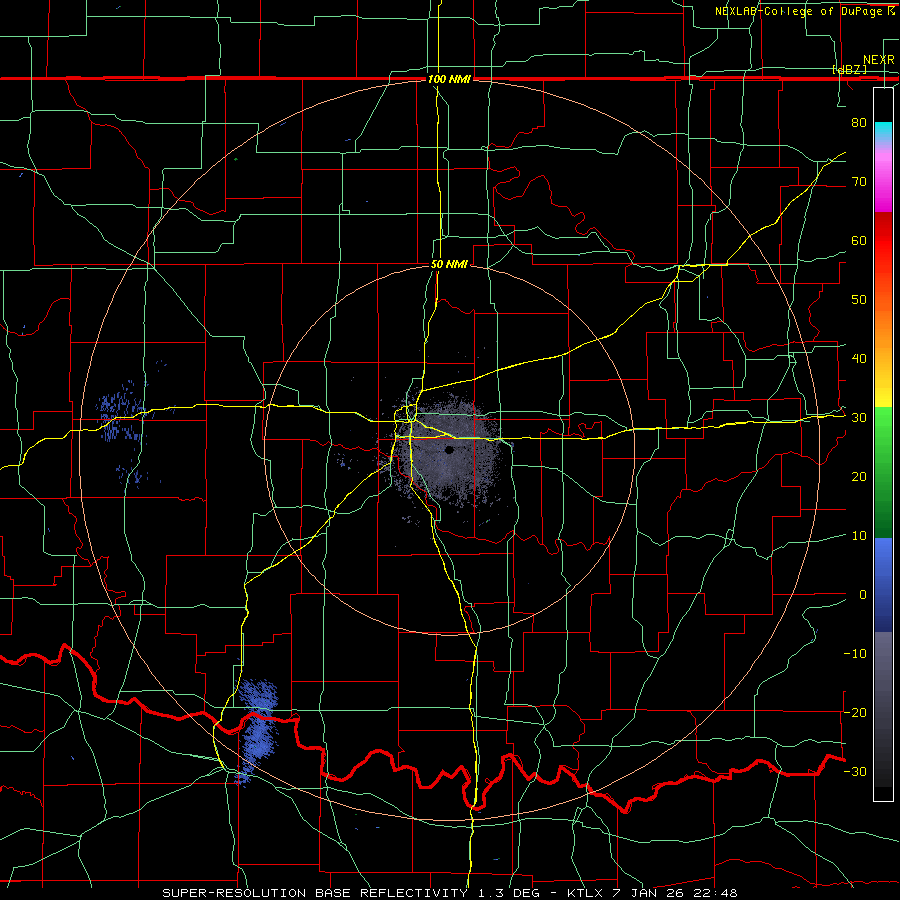Select the 60 dBZ scale value

click(859, 240)
